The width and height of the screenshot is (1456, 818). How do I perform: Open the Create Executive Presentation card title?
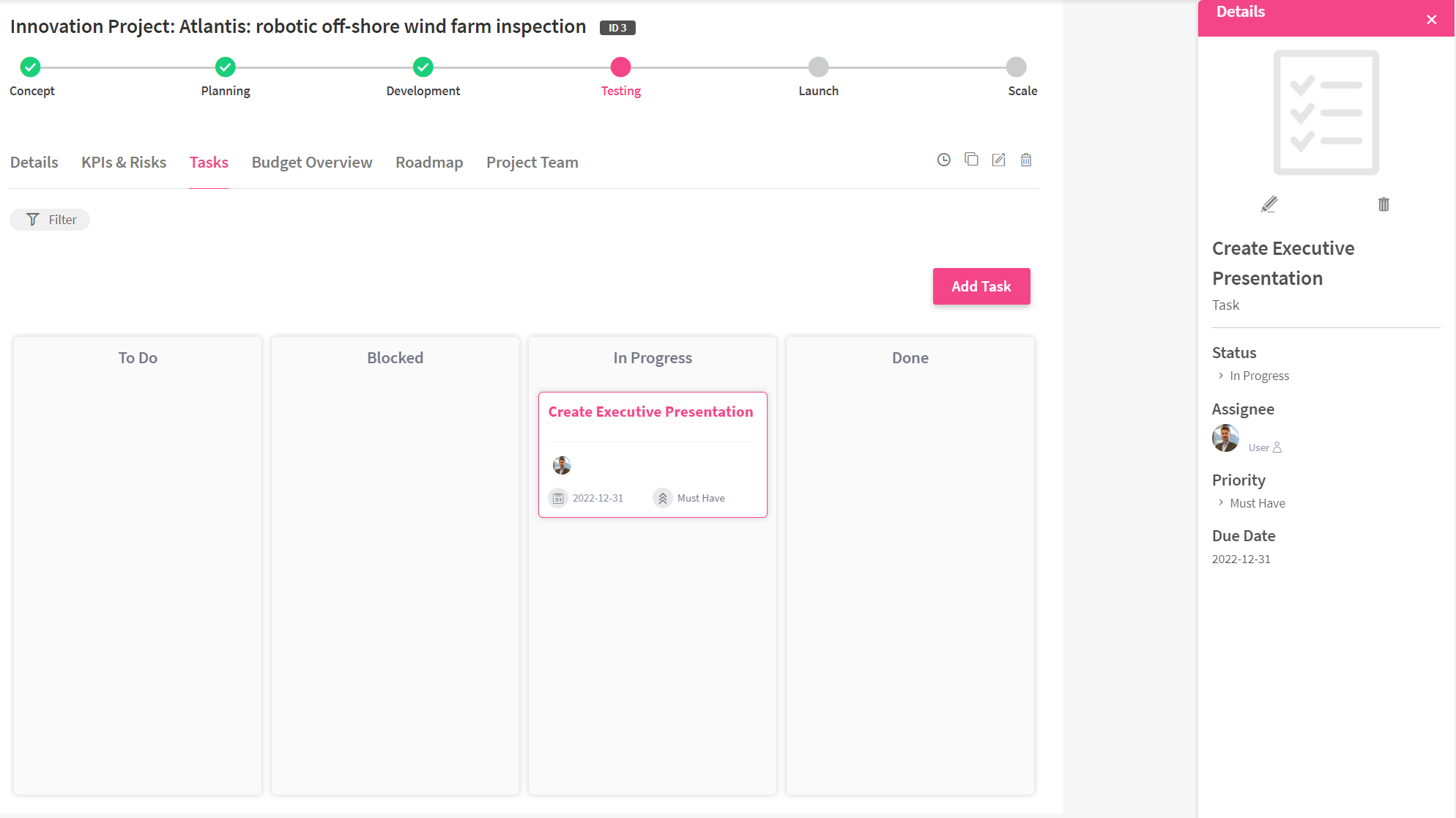click(x=650, y=412)
